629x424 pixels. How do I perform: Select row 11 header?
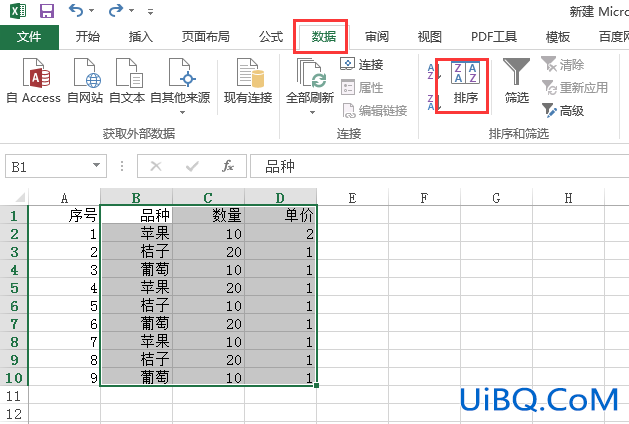pos(14,396)
